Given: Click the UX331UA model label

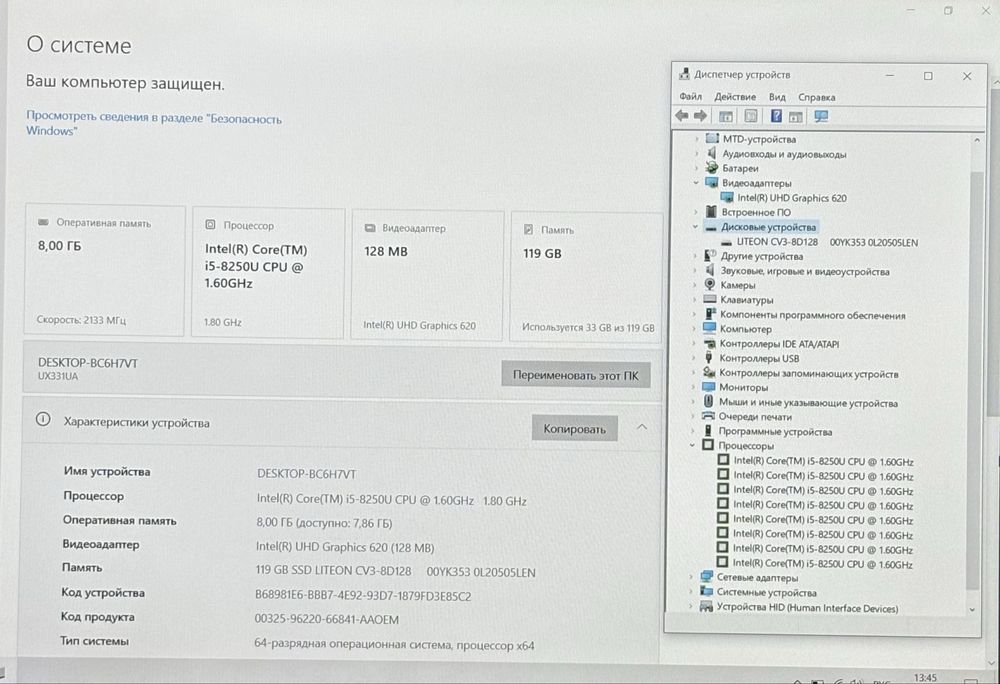Looking at the screenshot, I should click(57, 376).
